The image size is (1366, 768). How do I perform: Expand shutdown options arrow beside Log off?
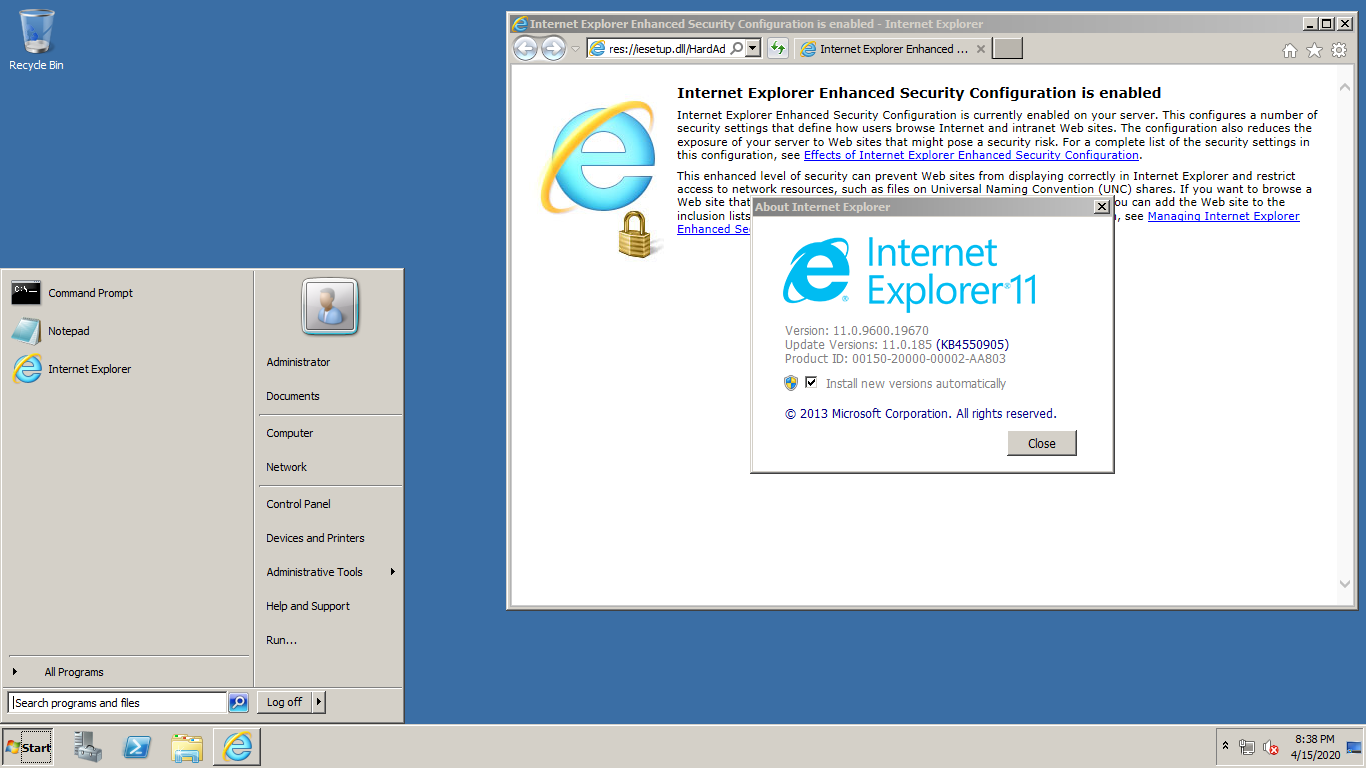319,702
